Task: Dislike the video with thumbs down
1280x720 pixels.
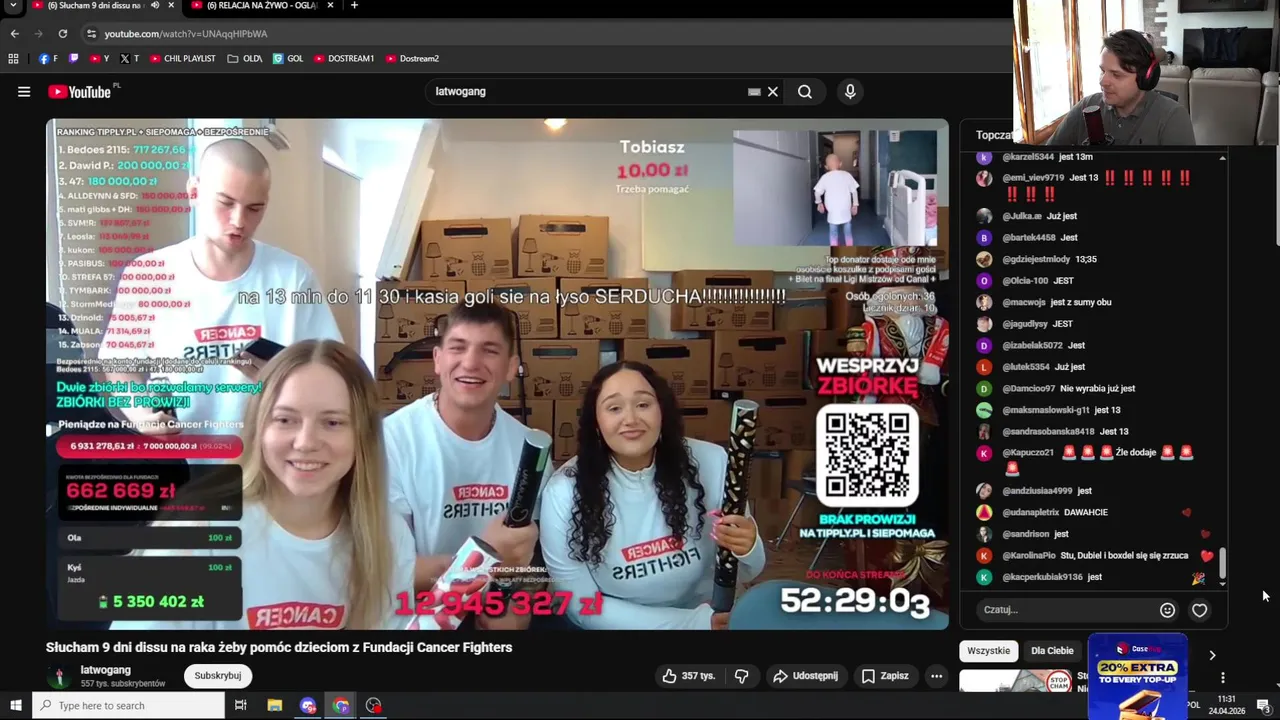Action: pyautogui.click(x=742, y=676)
